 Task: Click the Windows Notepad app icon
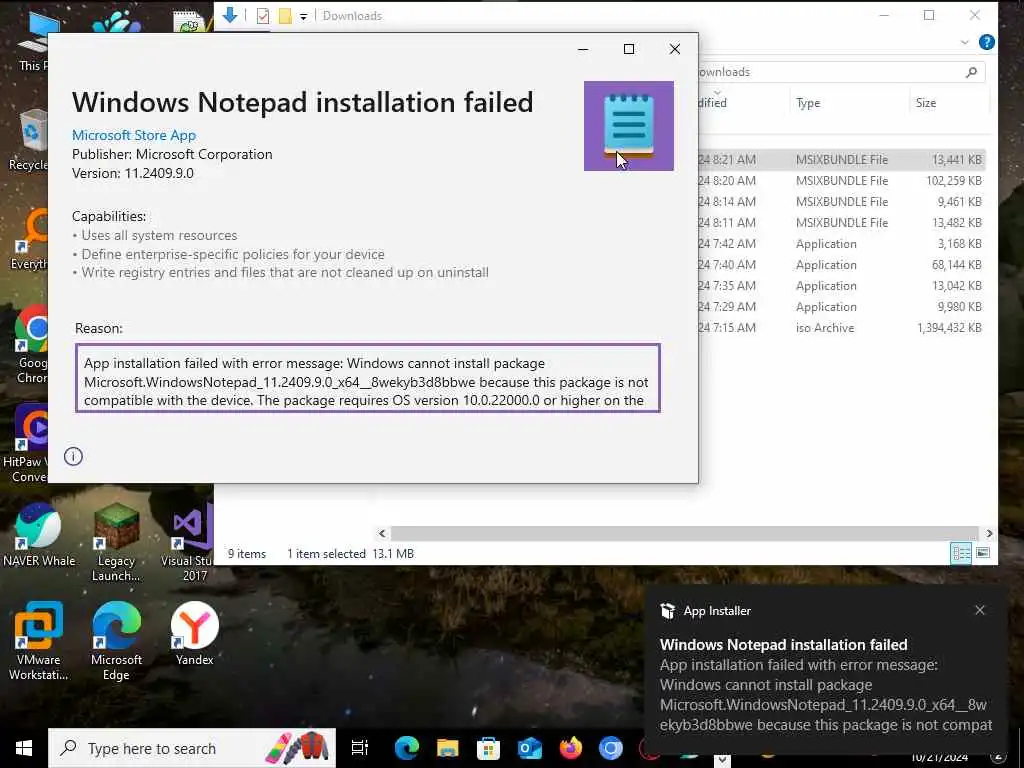(x=628, y=125)
